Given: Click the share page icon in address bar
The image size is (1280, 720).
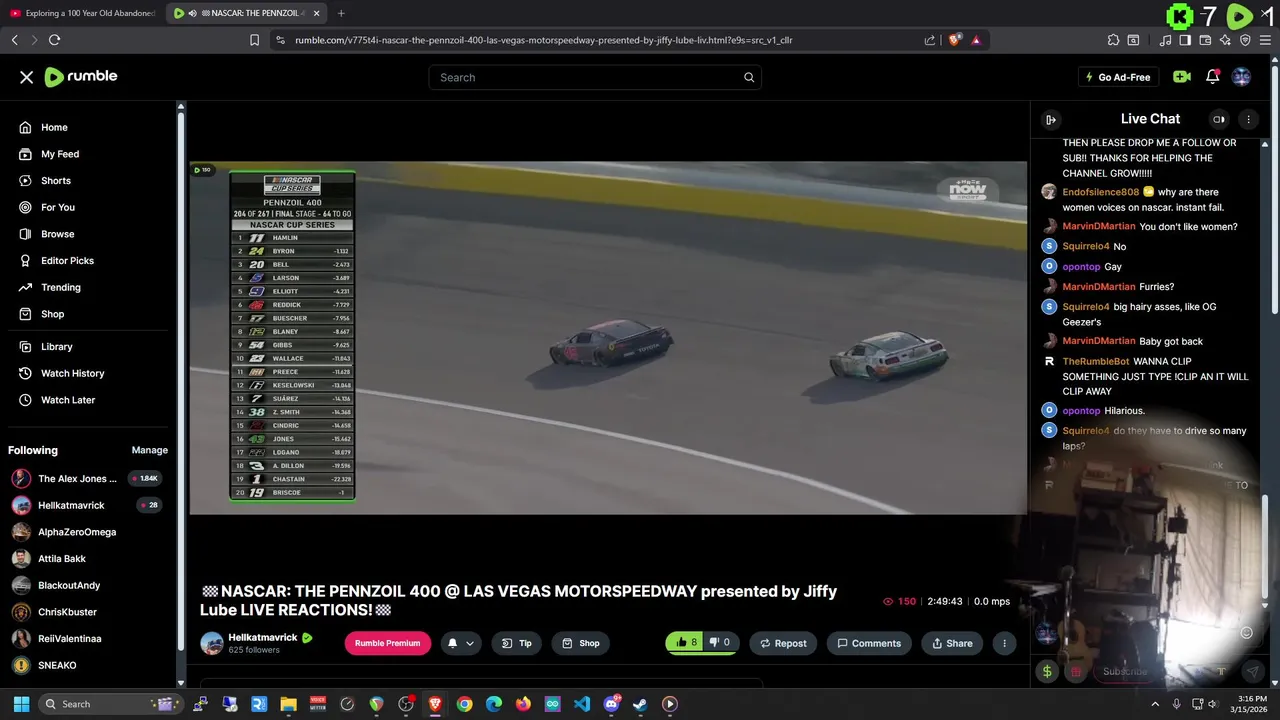Looking at the screenshot, I should (x=930, y=40).
